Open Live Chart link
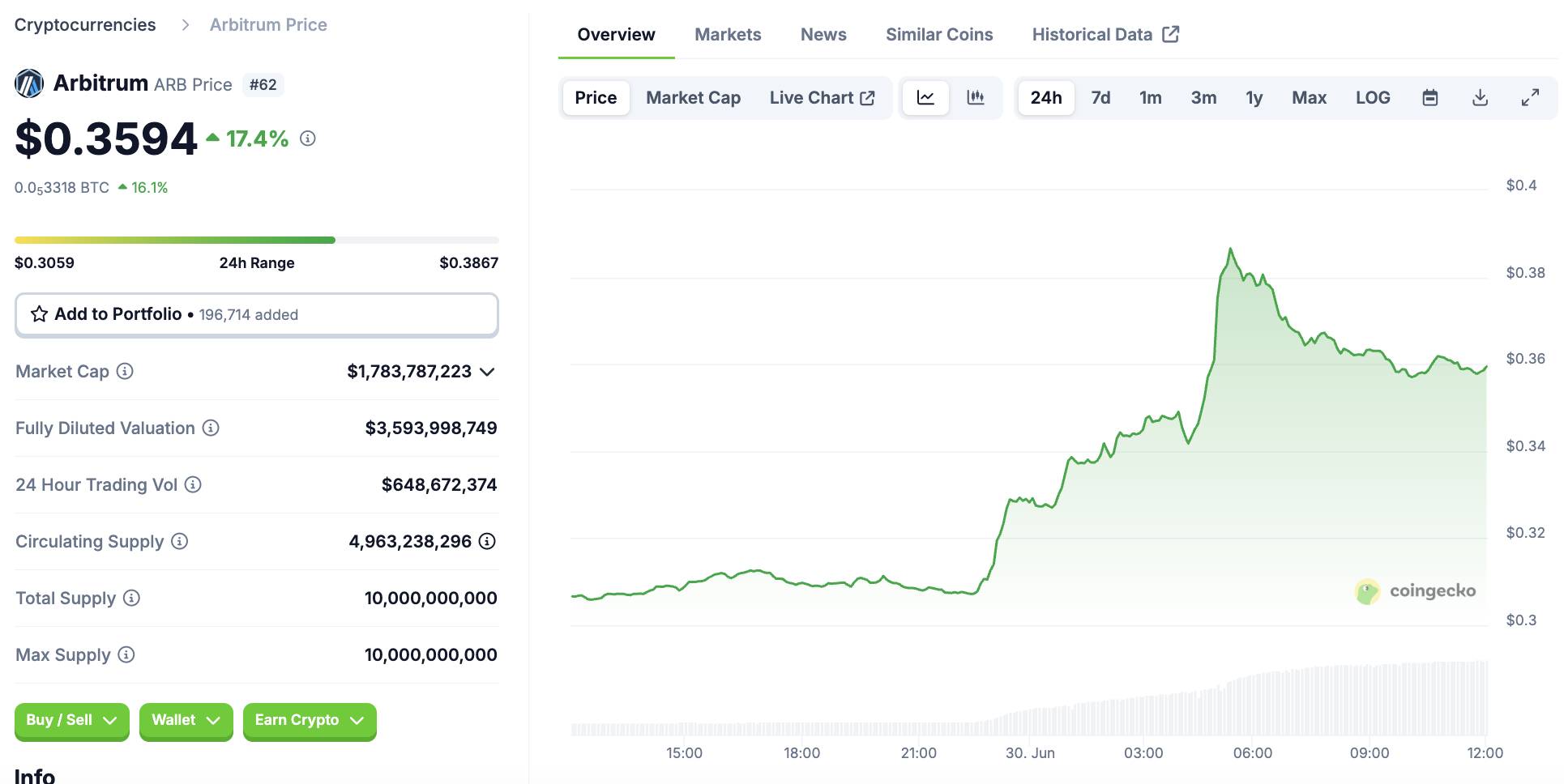The width and height of the screenshot is (1564, 784). (822, 98)
